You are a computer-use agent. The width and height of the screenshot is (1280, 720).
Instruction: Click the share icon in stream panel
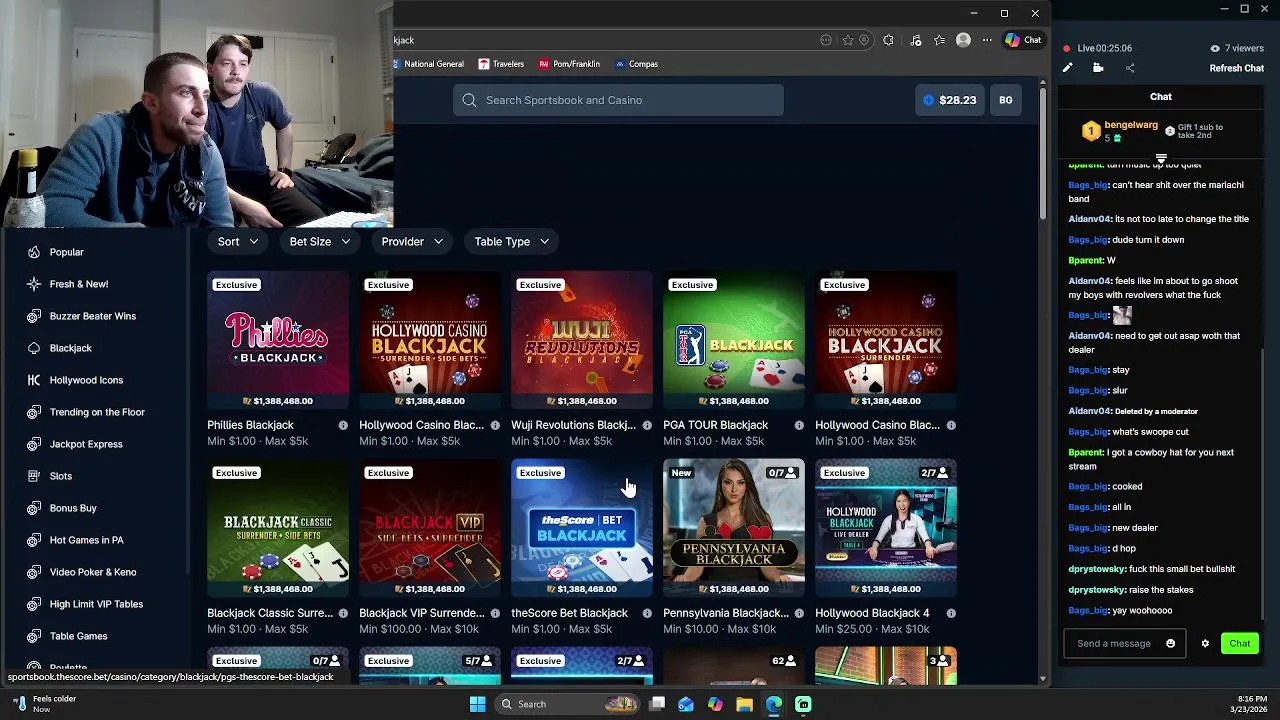1130,68
